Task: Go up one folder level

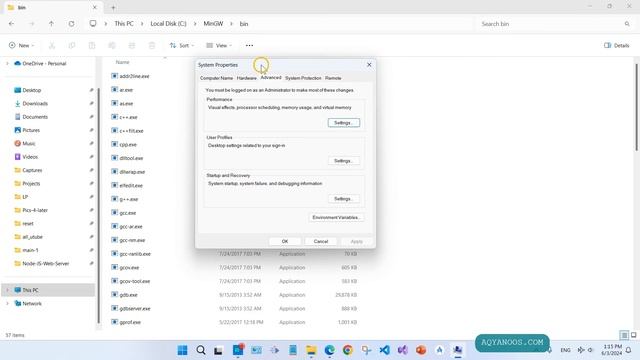Action: click(x=51, y=24)
